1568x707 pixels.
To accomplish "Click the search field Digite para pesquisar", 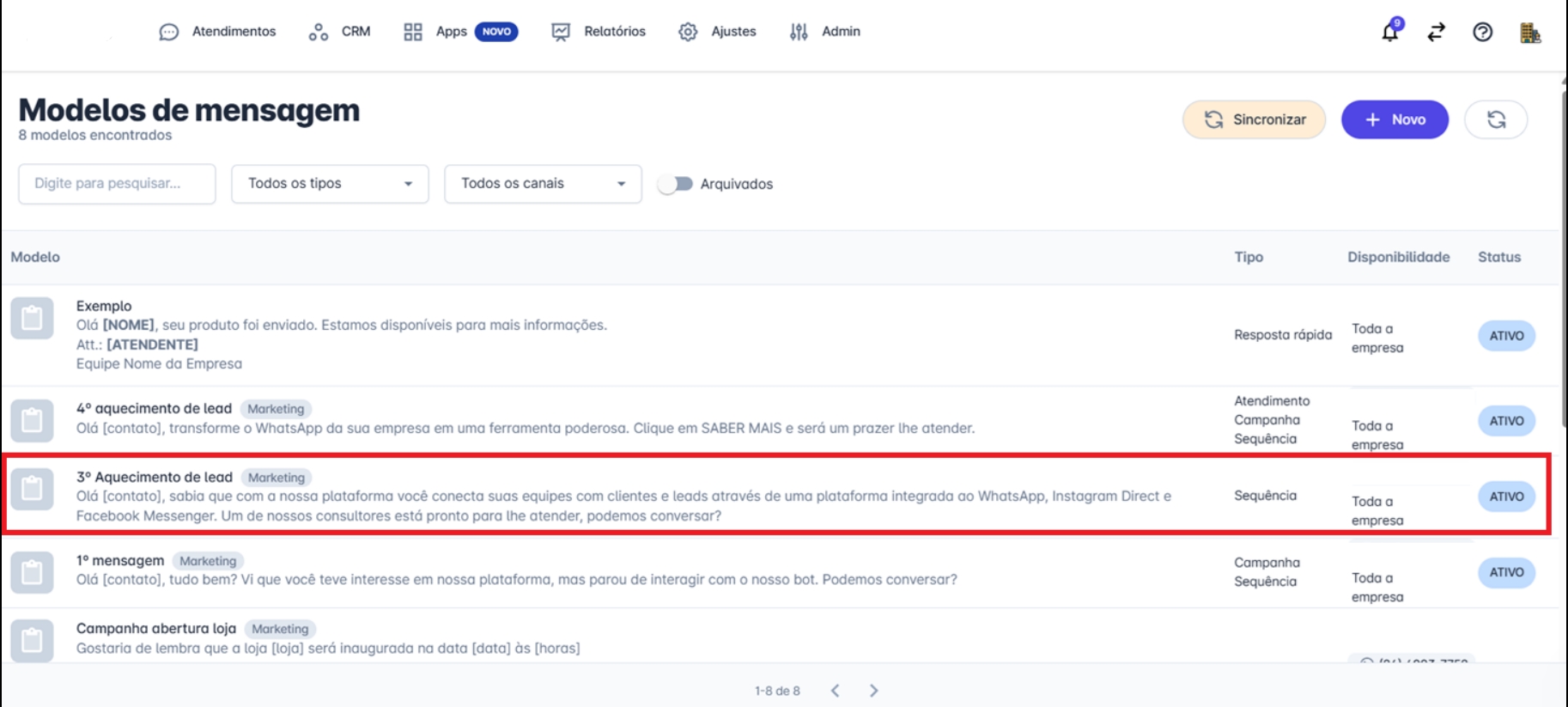I will [117, 184].
